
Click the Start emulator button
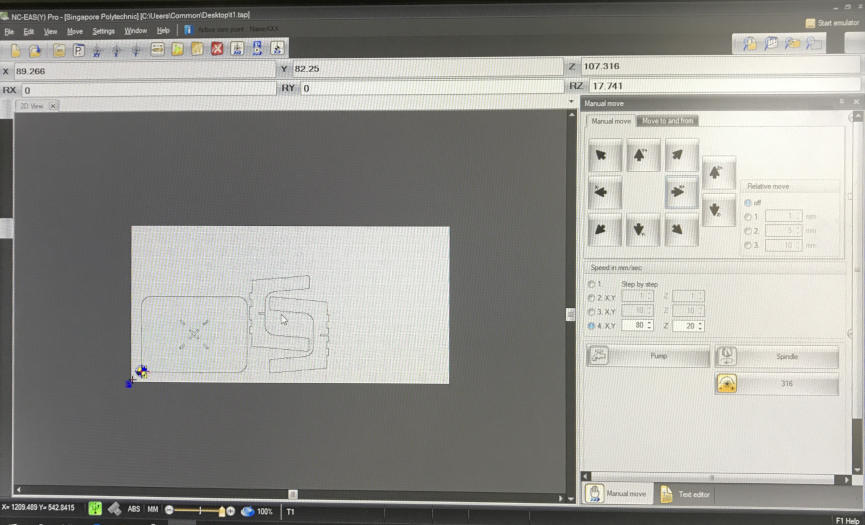pyautogui.click(x=832, y=23)
